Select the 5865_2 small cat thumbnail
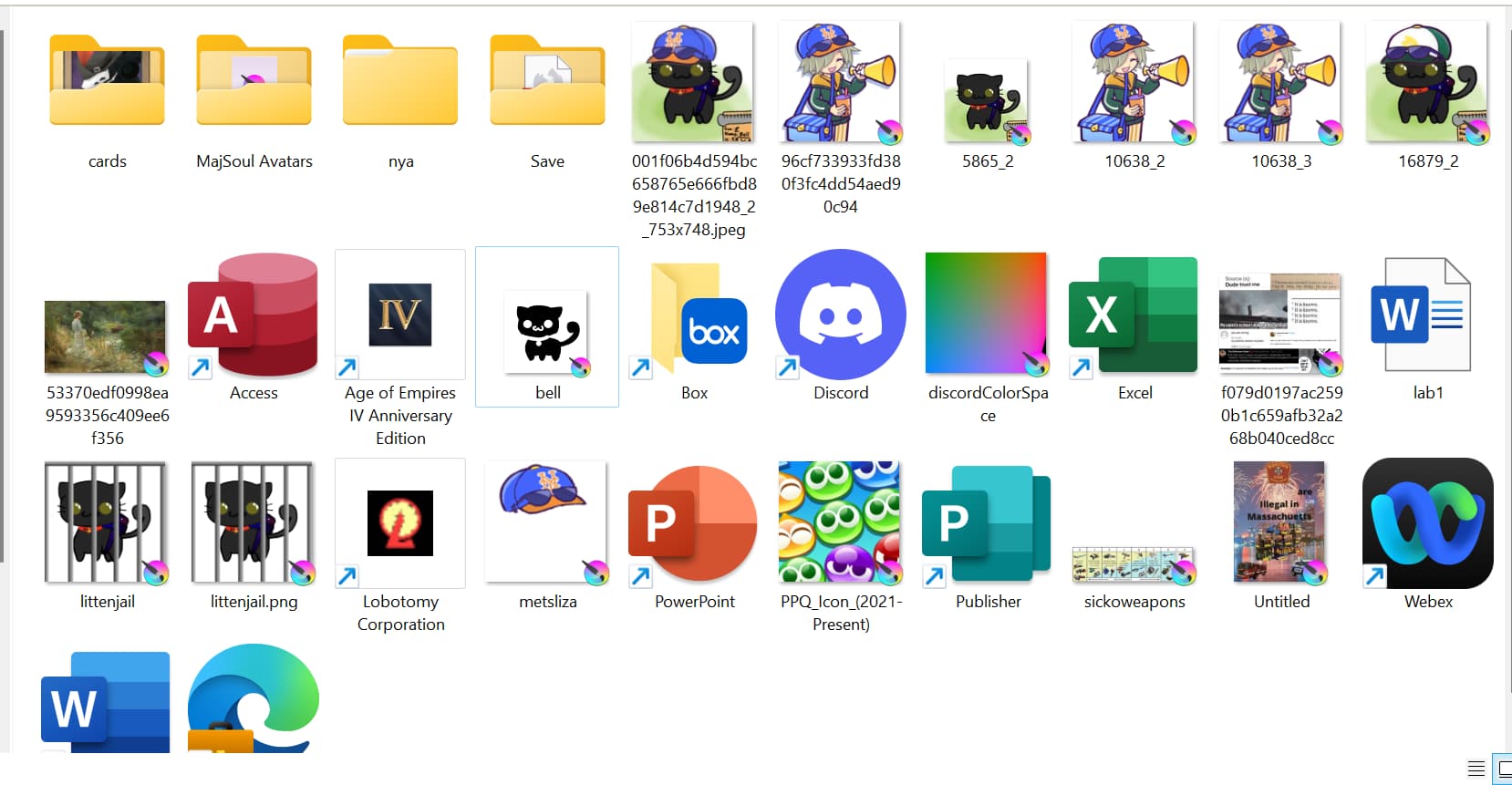1512x785 pixels. point(988,102)
